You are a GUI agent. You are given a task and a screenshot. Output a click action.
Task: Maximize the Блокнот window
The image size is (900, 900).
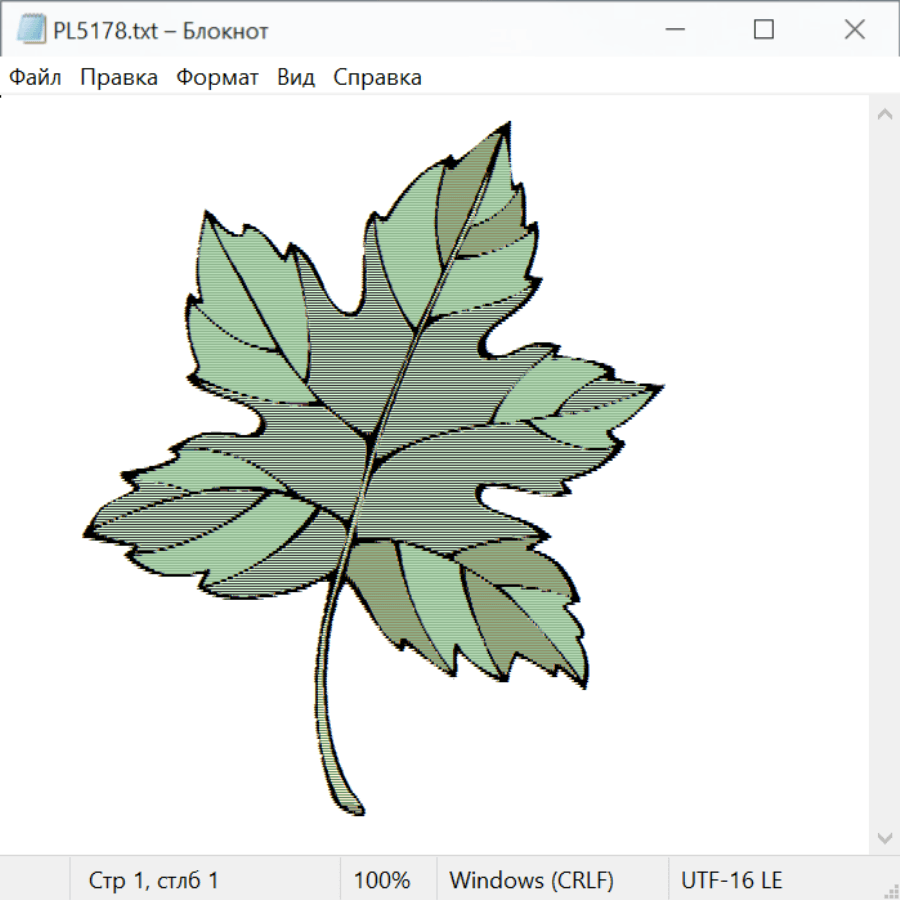tap(764, 30)
